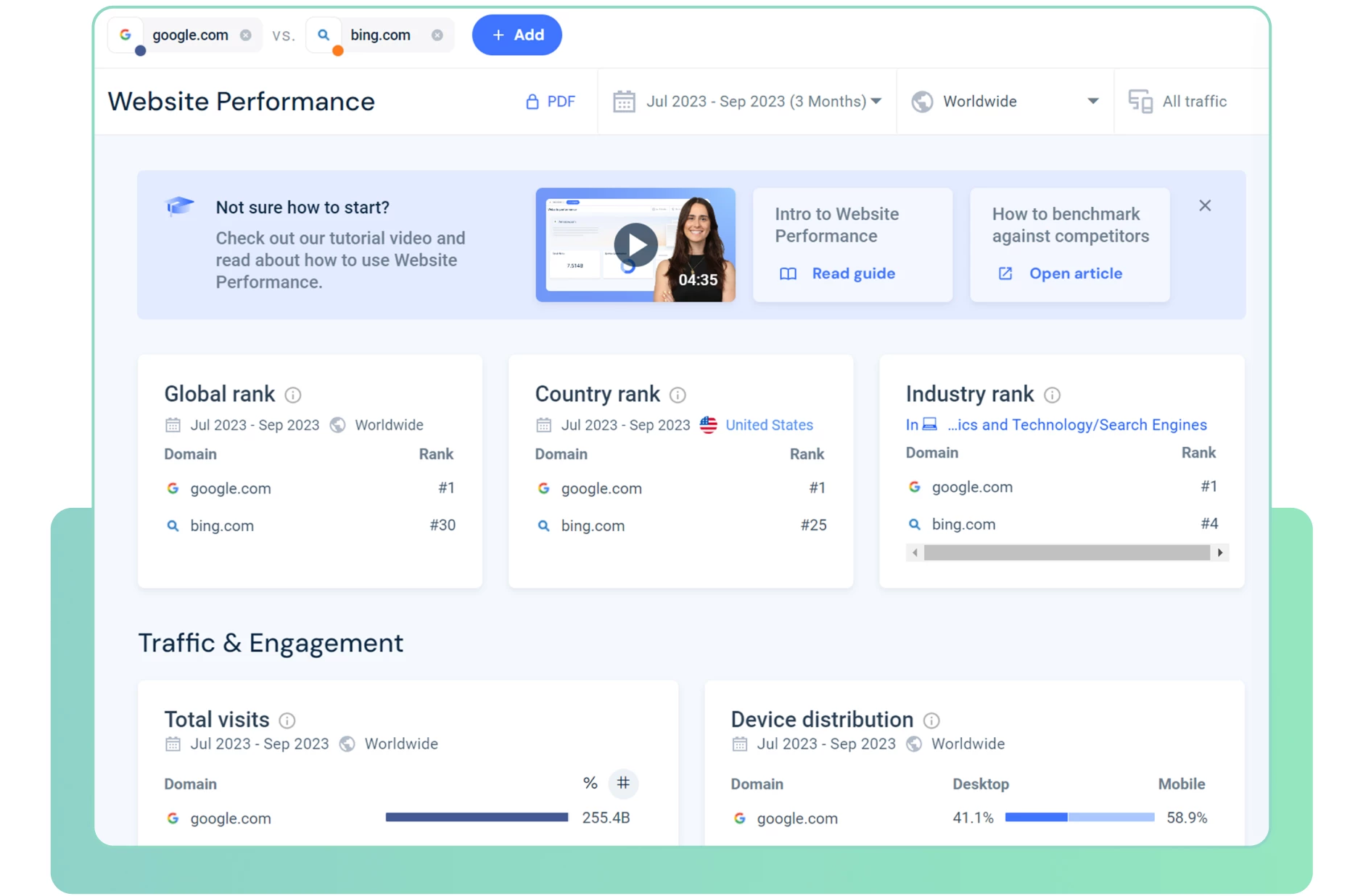Click the calendar icon in the Device distribution card
The image size is (1363, 896).
(x=739, y=744)
